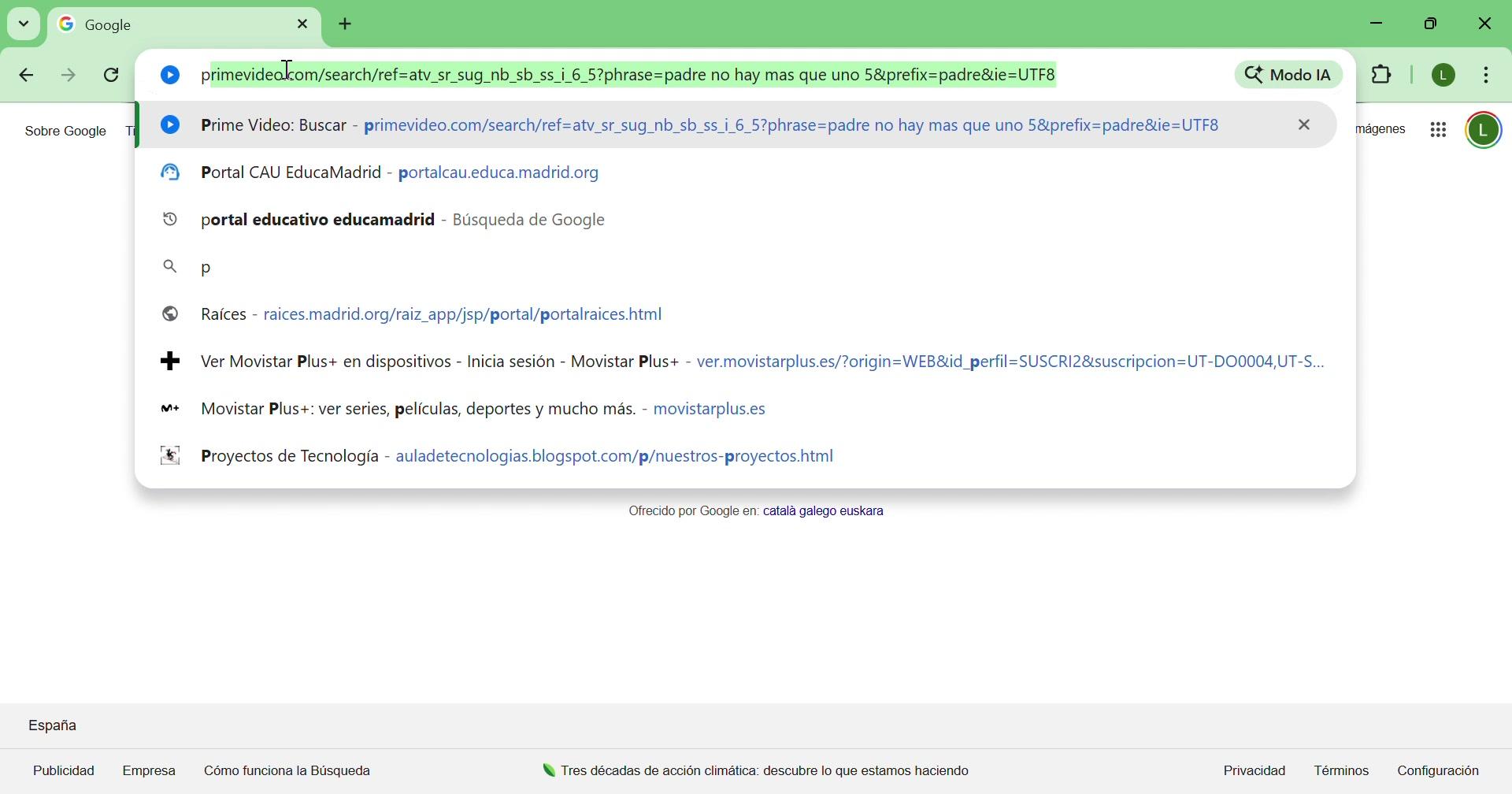The image size is (1512, 794).
Task: Click the Raíces globe icon
Action: [x=170, y=314]
